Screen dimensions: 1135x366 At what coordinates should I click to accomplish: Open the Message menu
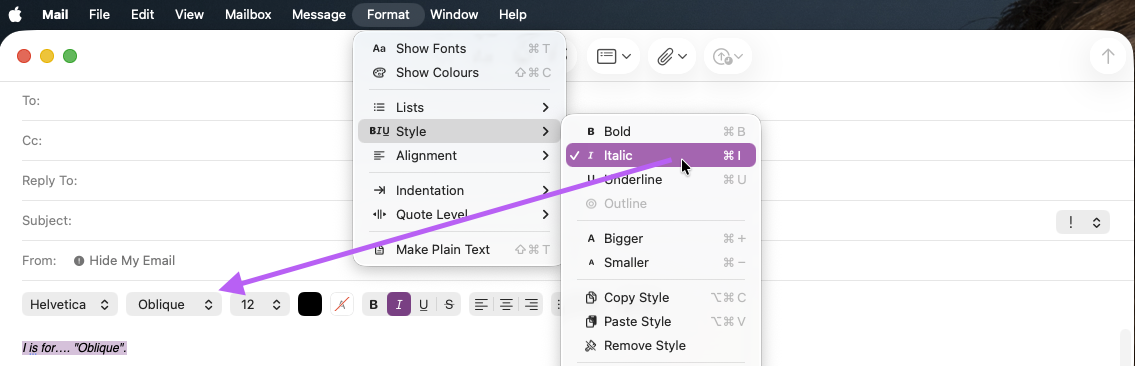[x=318, y=14]
